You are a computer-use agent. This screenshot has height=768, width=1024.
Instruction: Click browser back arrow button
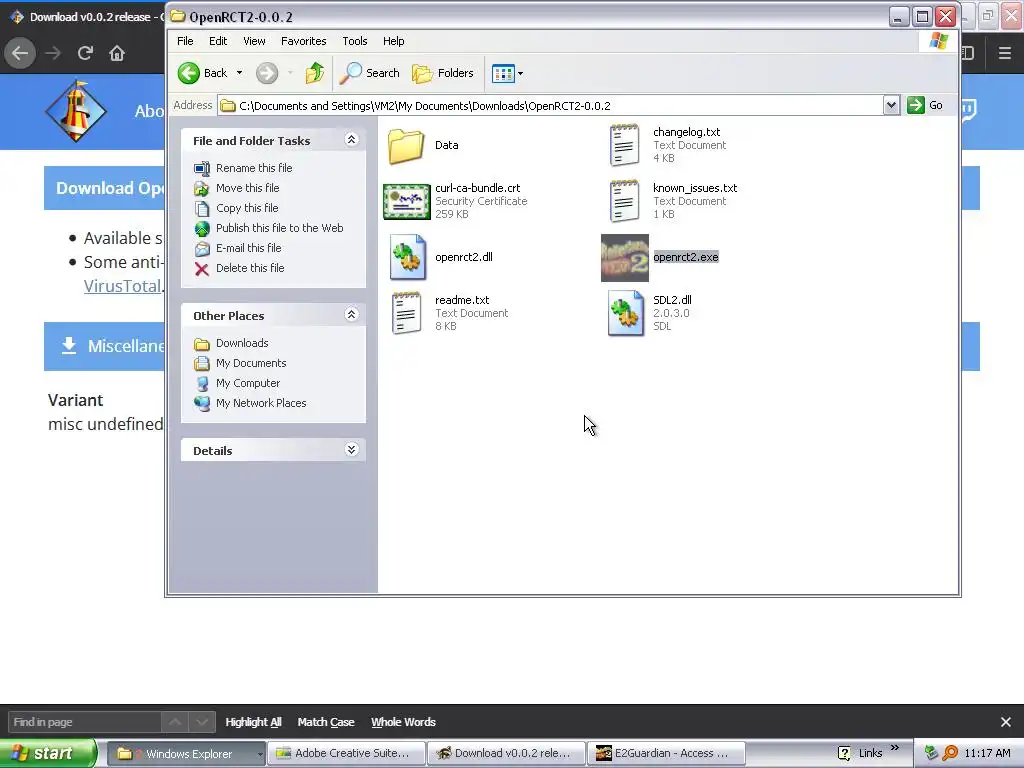click(20, 53)
